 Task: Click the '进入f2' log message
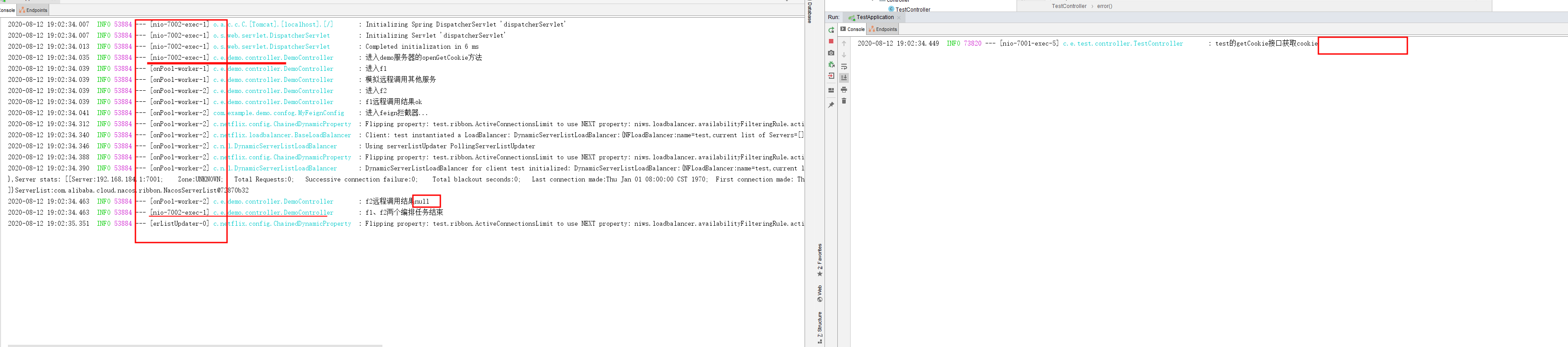(376, 91)
